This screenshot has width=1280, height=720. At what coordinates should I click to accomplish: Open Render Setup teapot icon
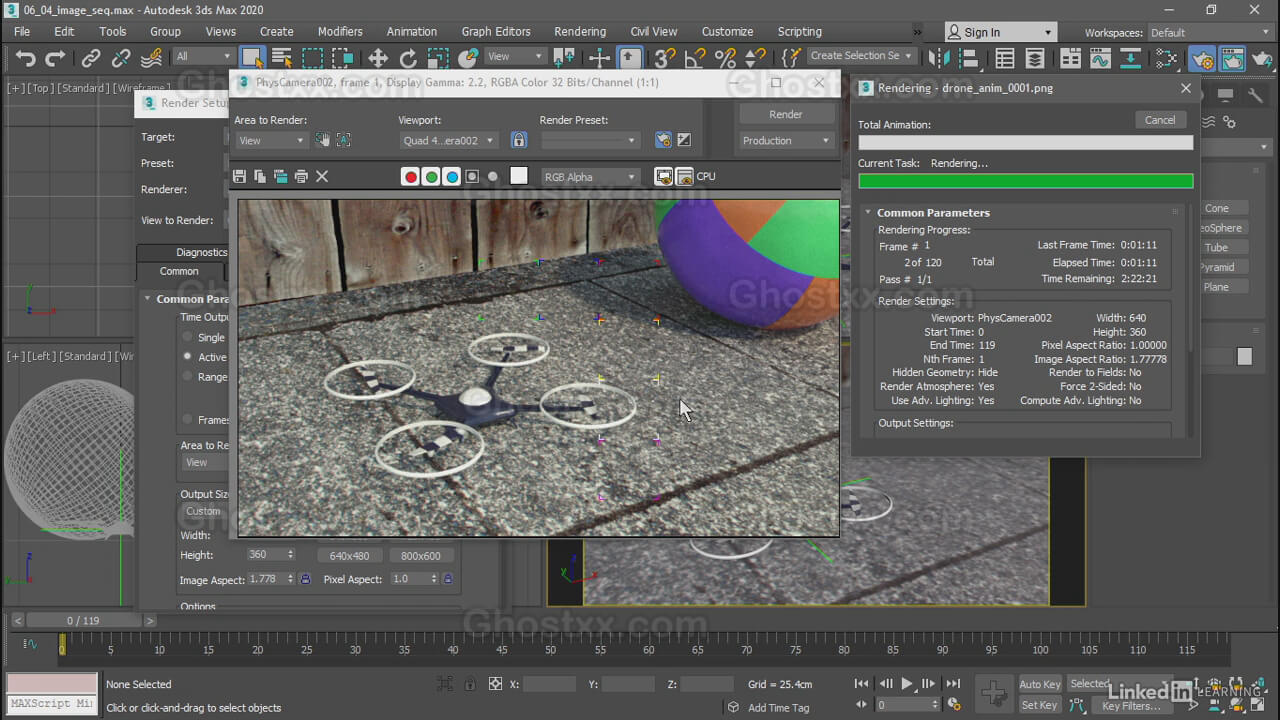pyautogui.click(x=1203, y=58)
